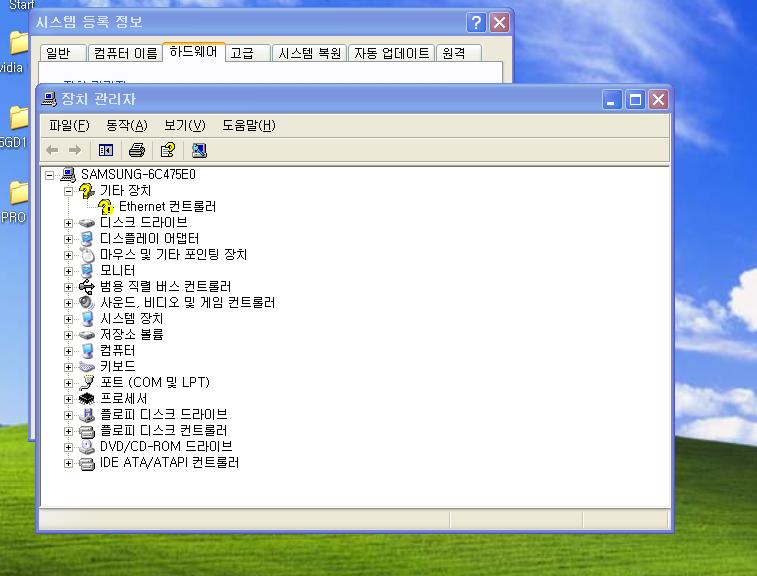Click the disc icon for DVD/CD-ROM 드라이브

click(87, 447)
